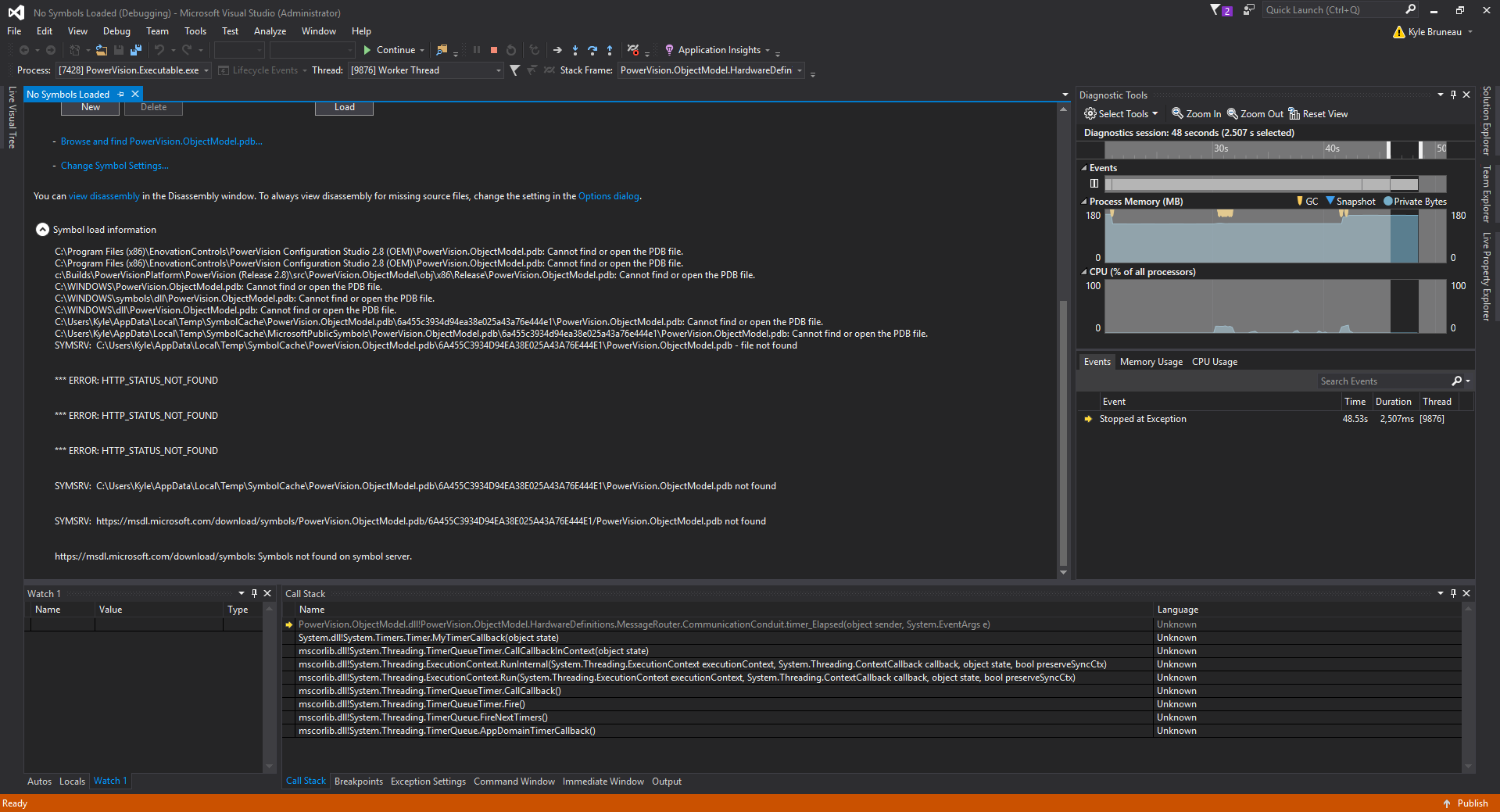This screenshot has height=812, width=1500.
Task: Collapse the Events graph section
Action: click(x=1084, y=168)
